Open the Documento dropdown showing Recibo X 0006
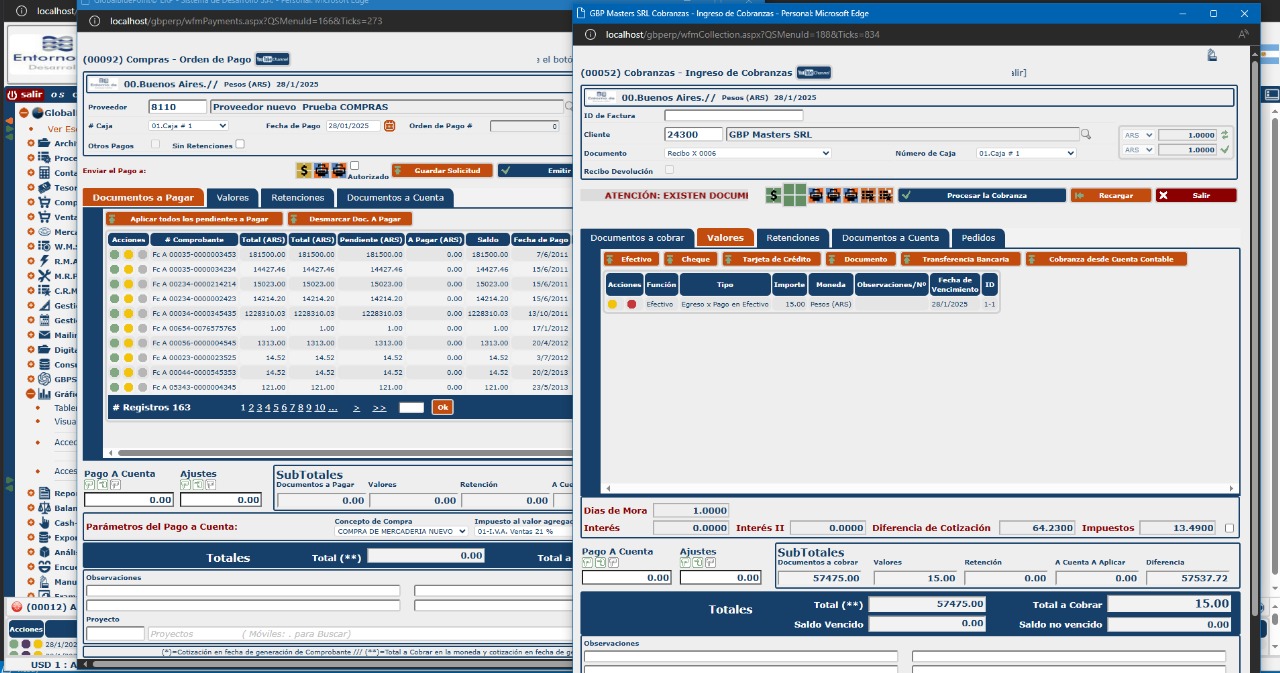Image resolution: width=1280 pixels, height=673 pixels. point(747,153)
